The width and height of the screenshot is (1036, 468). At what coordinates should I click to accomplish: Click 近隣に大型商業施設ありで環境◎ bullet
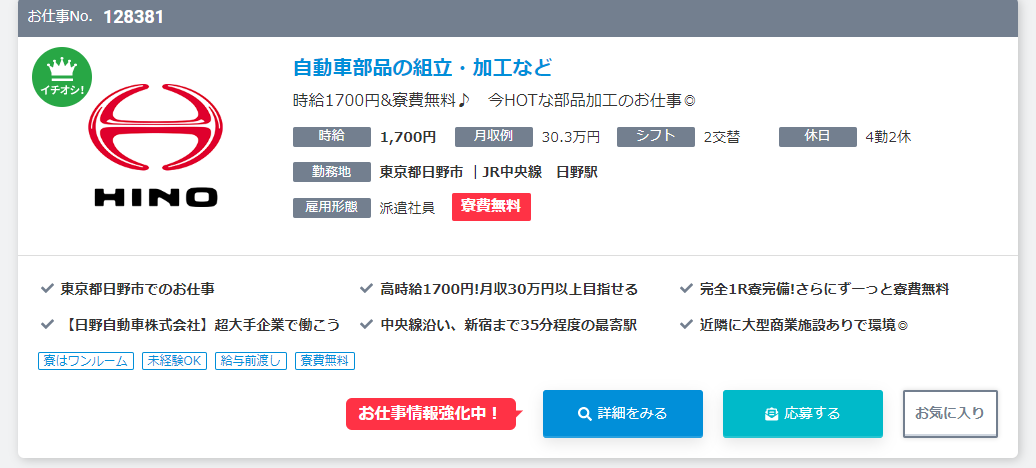[x=804, y=325]
